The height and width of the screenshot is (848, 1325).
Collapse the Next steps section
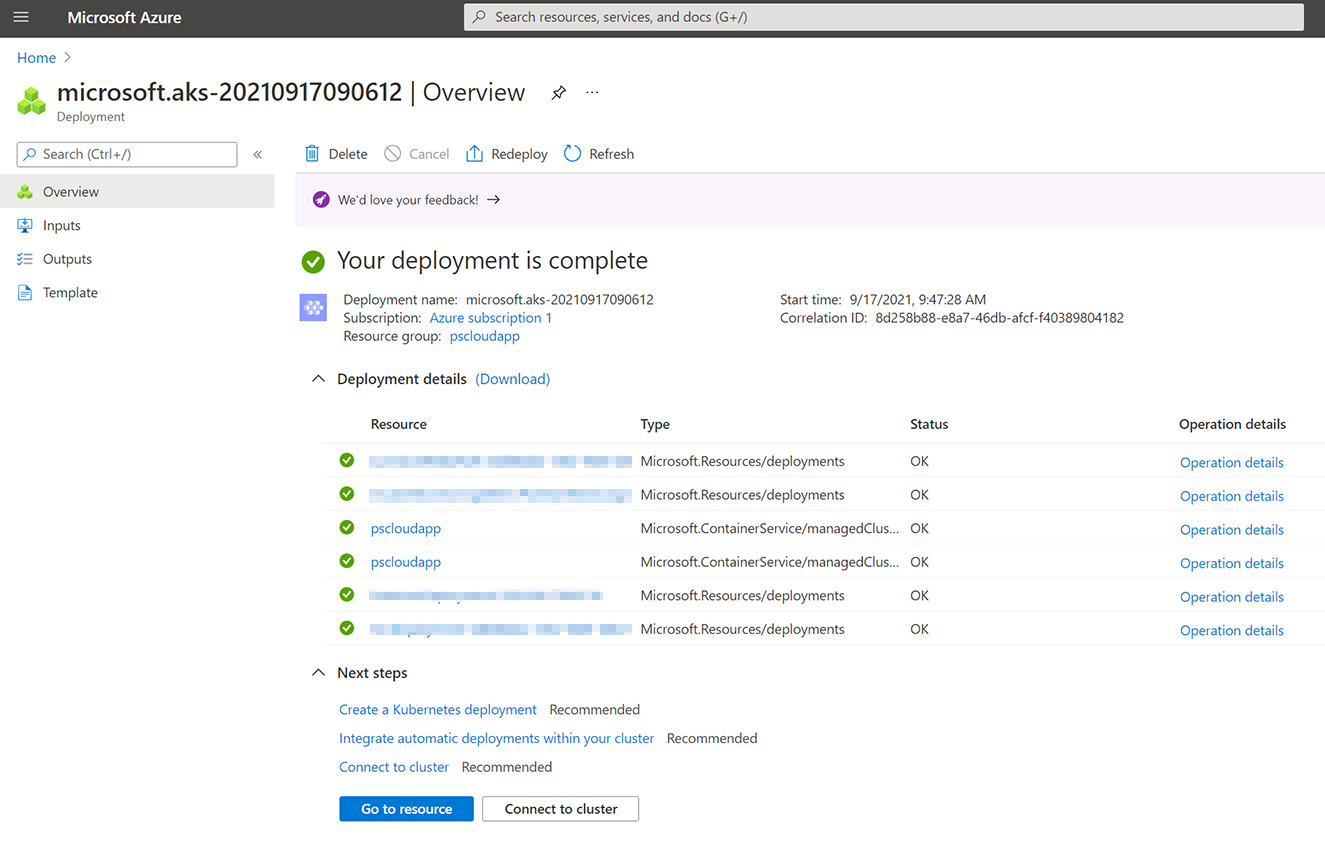pyautogui.click(x=318, y=673)
